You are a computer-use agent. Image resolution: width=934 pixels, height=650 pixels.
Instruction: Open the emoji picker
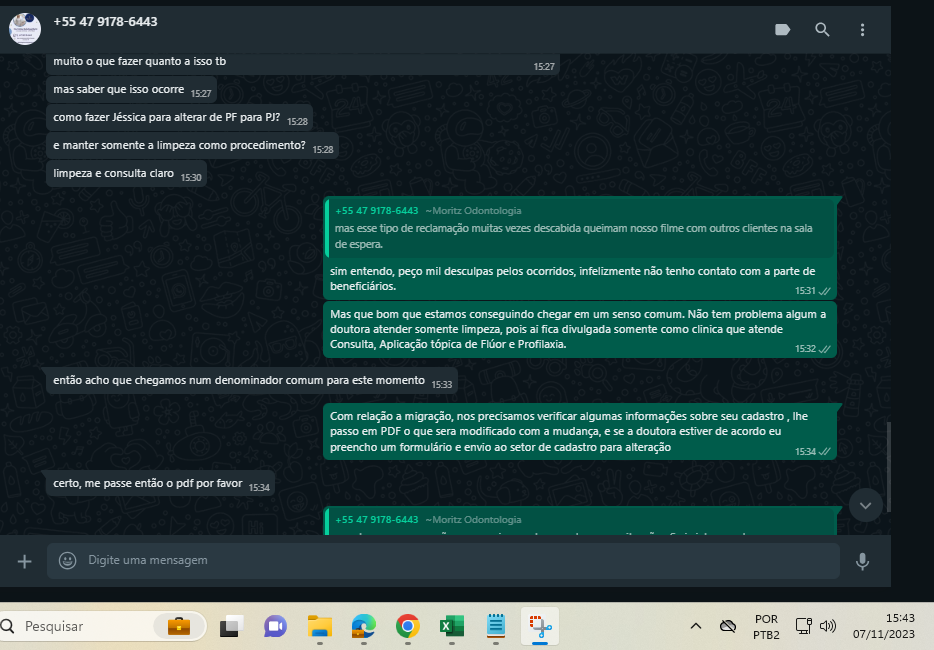[x=68, y=561]
